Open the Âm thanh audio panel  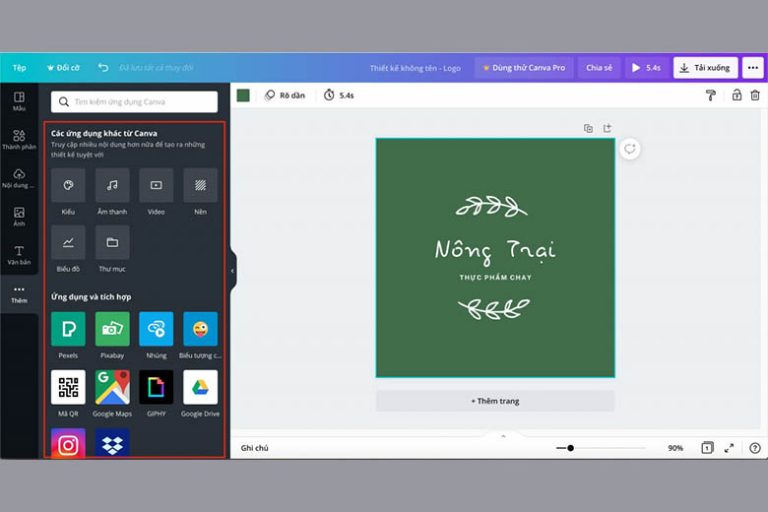click(112, 186)
